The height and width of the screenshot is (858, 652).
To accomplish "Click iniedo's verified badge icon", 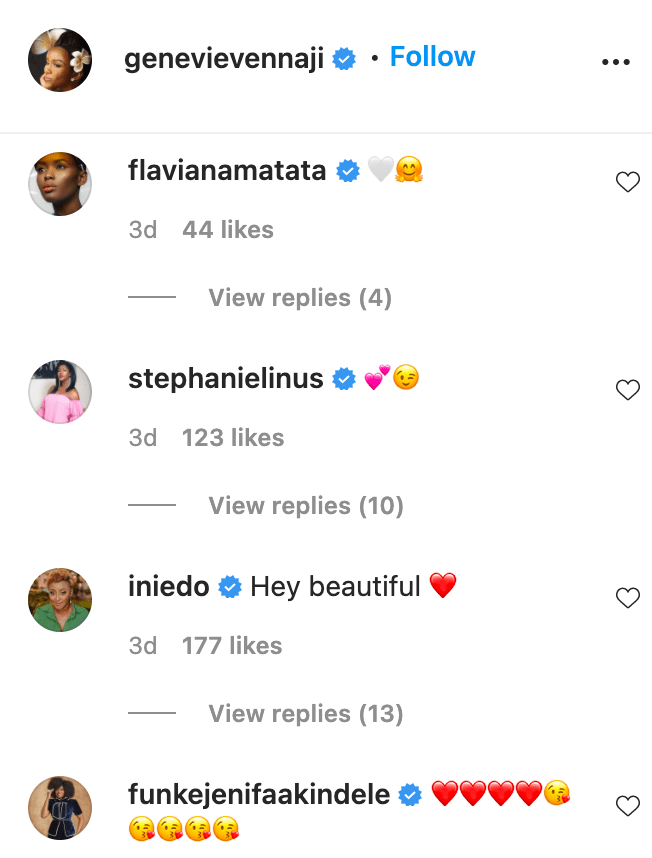I will tap(230, 588).
